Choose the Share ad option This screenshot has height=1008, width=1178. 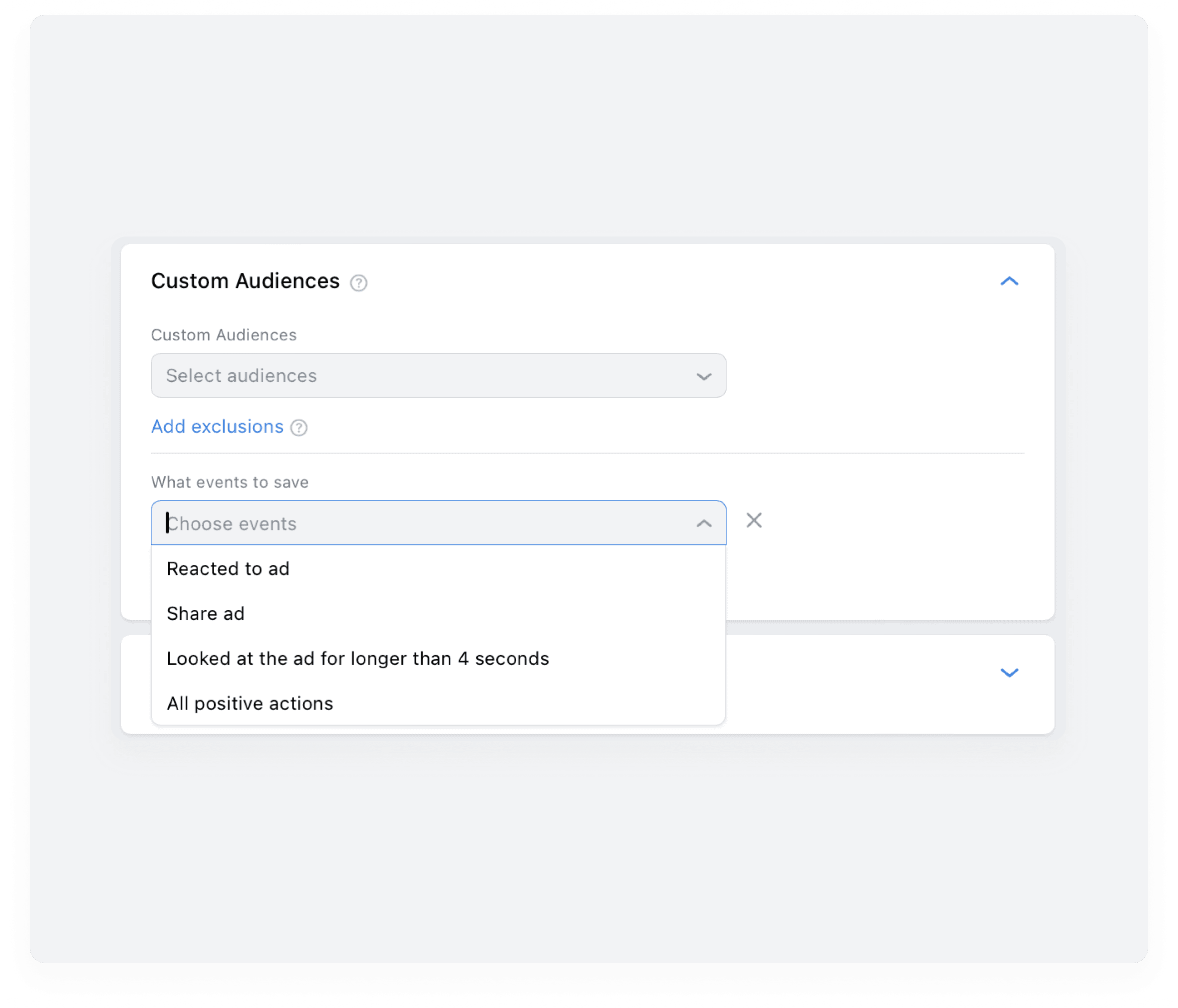click(438, 613)
